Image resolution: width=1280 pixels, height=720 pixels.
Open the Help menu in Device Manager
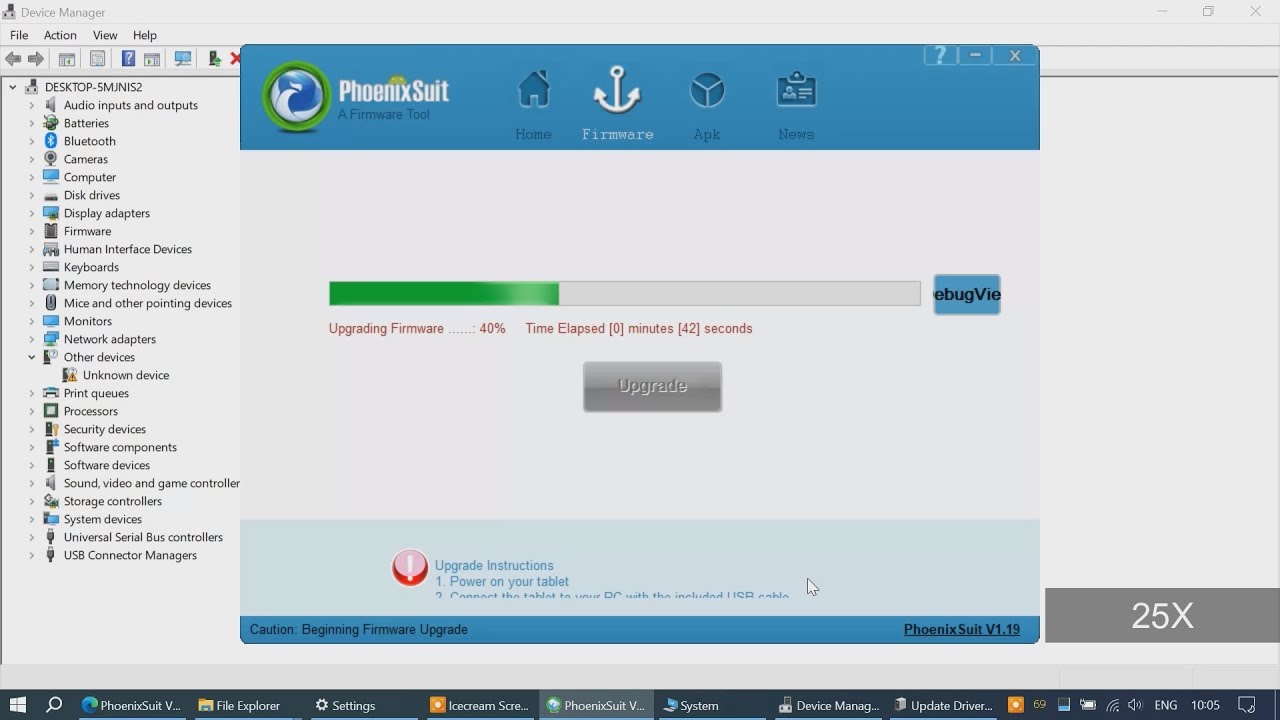[x=145, y=35]
